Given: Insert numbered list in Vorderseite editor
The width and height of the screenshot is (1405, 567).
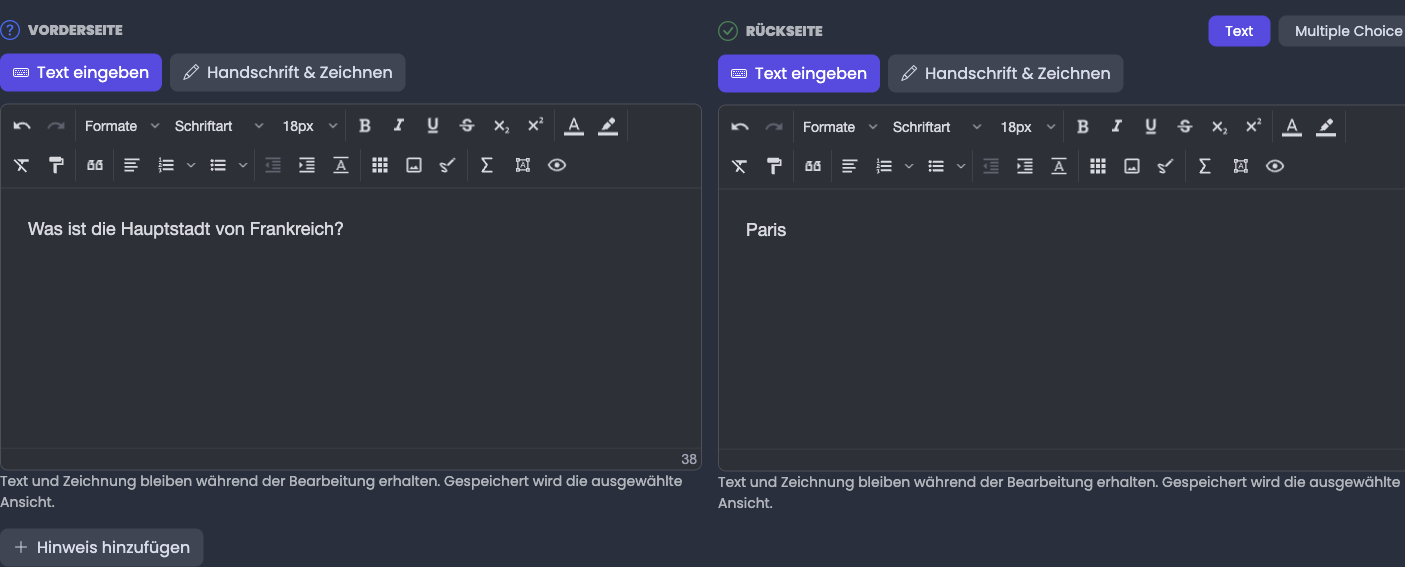Looking at the screenshot, I should [x=166, y=166].
